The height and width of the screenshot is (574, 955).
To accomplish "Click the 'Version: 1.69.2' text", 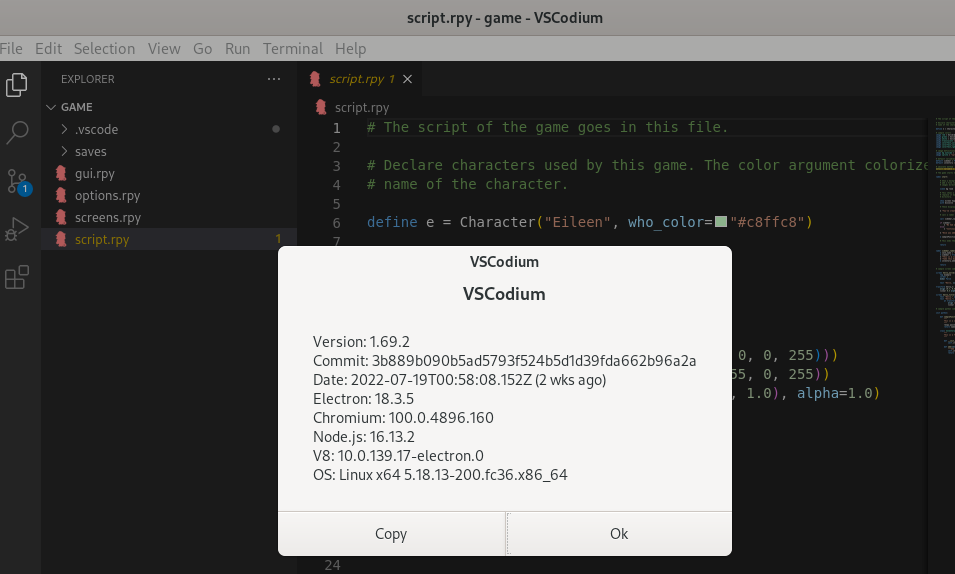I will pos(361,342).
